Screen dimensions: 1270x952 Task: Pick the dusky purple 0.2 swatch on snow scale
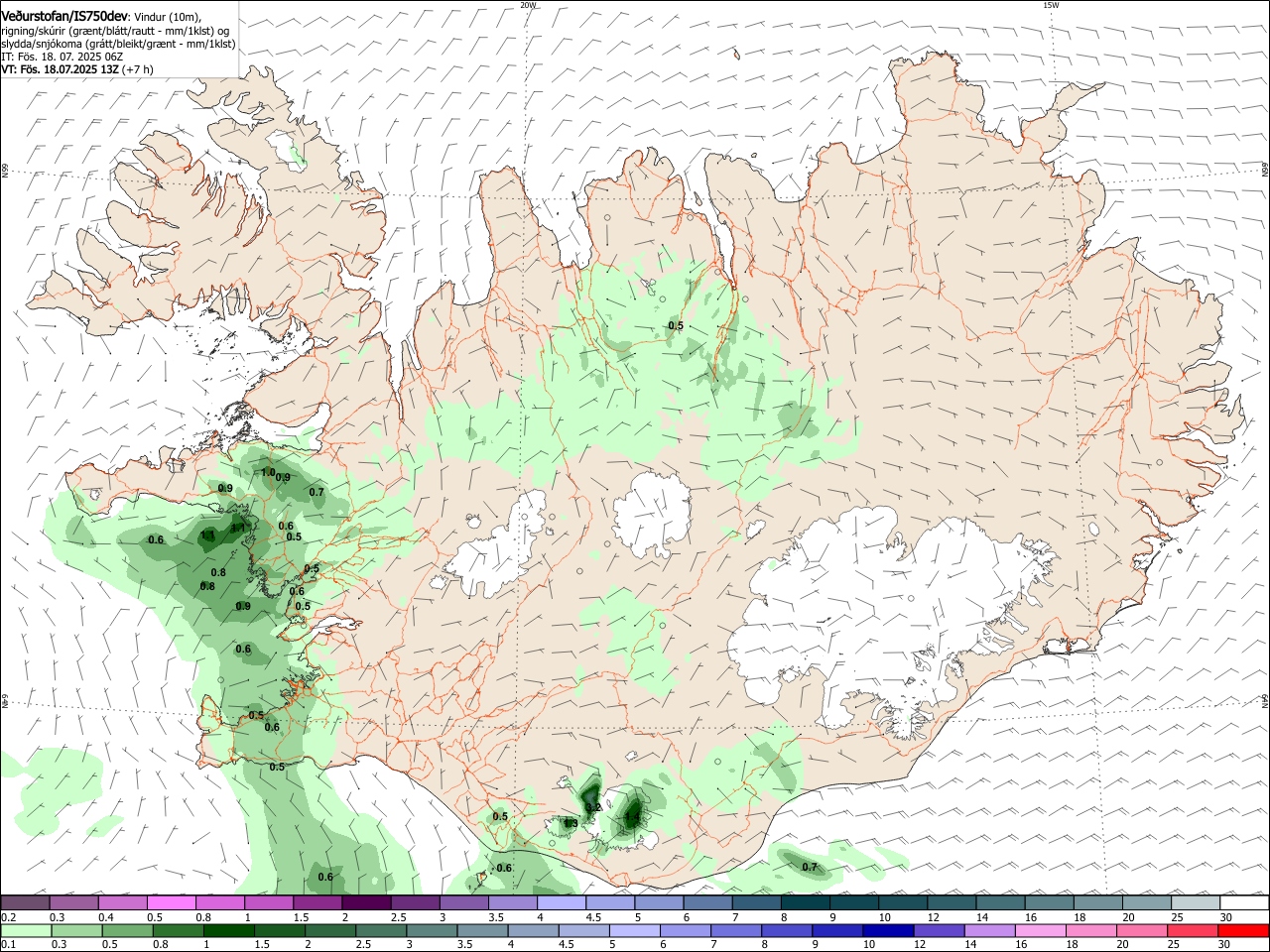click(25, 902)
